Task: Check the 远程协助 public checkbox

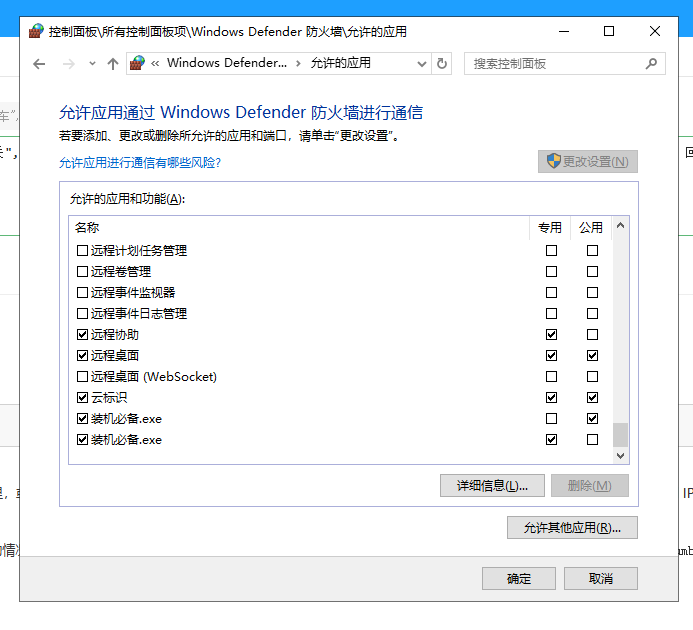Action: tap(592, 335)
